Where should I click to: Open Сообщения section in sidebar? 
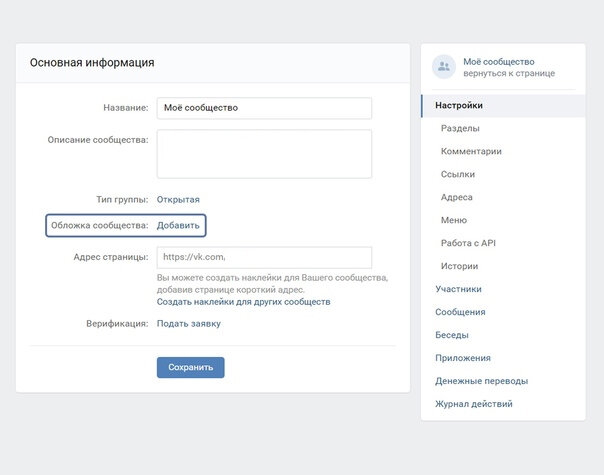pos(460,312)
